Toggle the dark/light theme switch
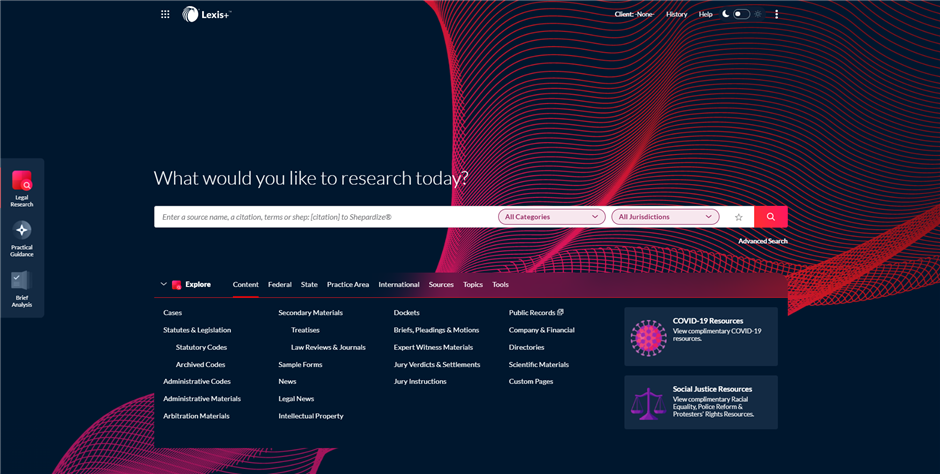Image resolution: width=940 pixels, height=474 pixels. [742, 14]
